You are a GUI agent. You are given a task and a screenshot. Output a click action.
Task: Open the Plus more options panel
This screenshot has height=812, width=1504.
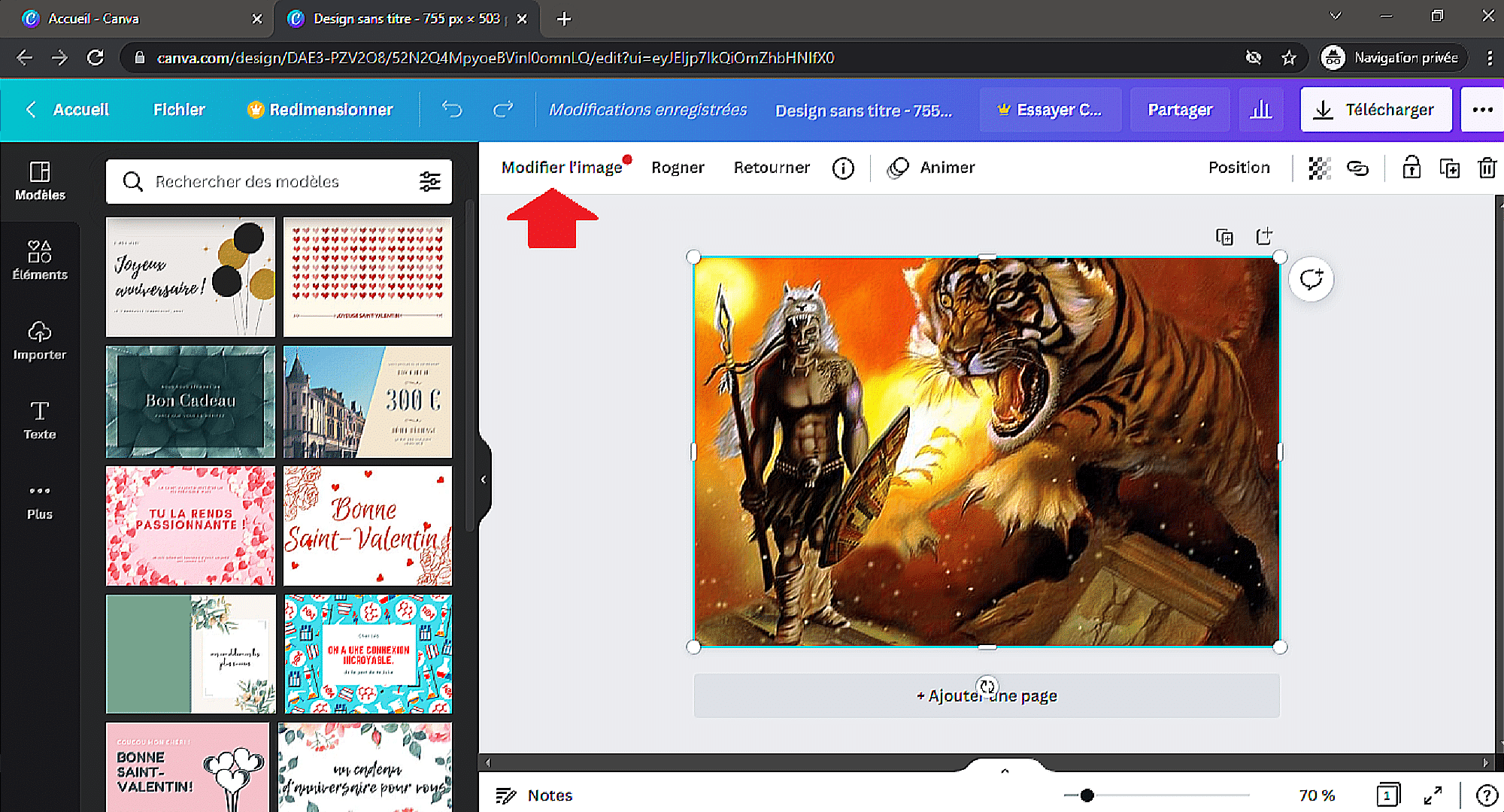40,501
